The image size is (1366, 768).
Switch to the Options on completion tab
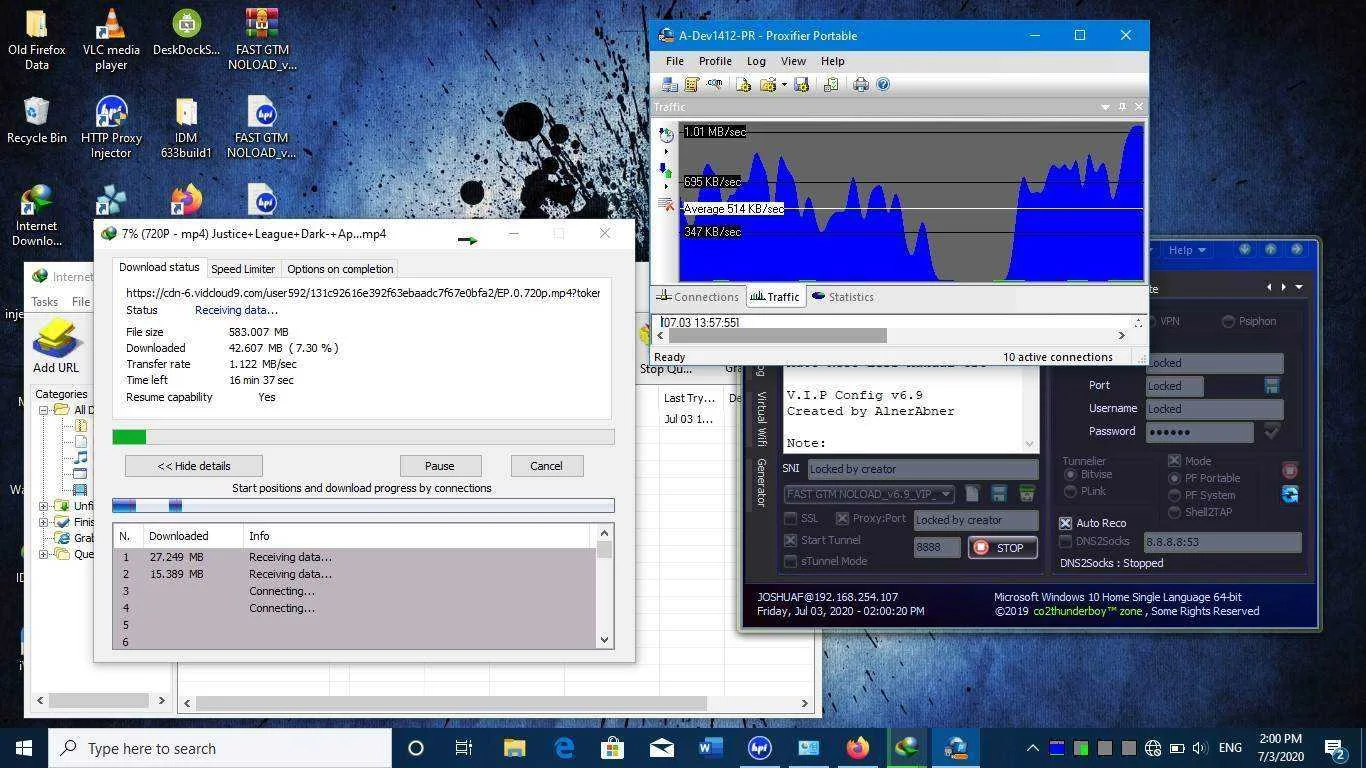point(340,269)
